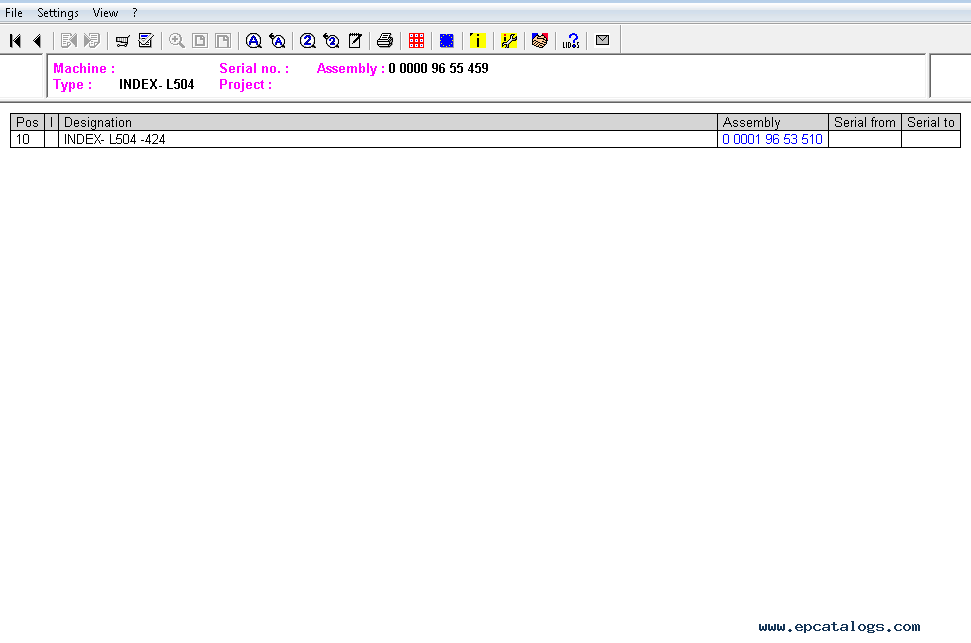
Task: Go back one step with the left arrow
Action: pos(37,41)
